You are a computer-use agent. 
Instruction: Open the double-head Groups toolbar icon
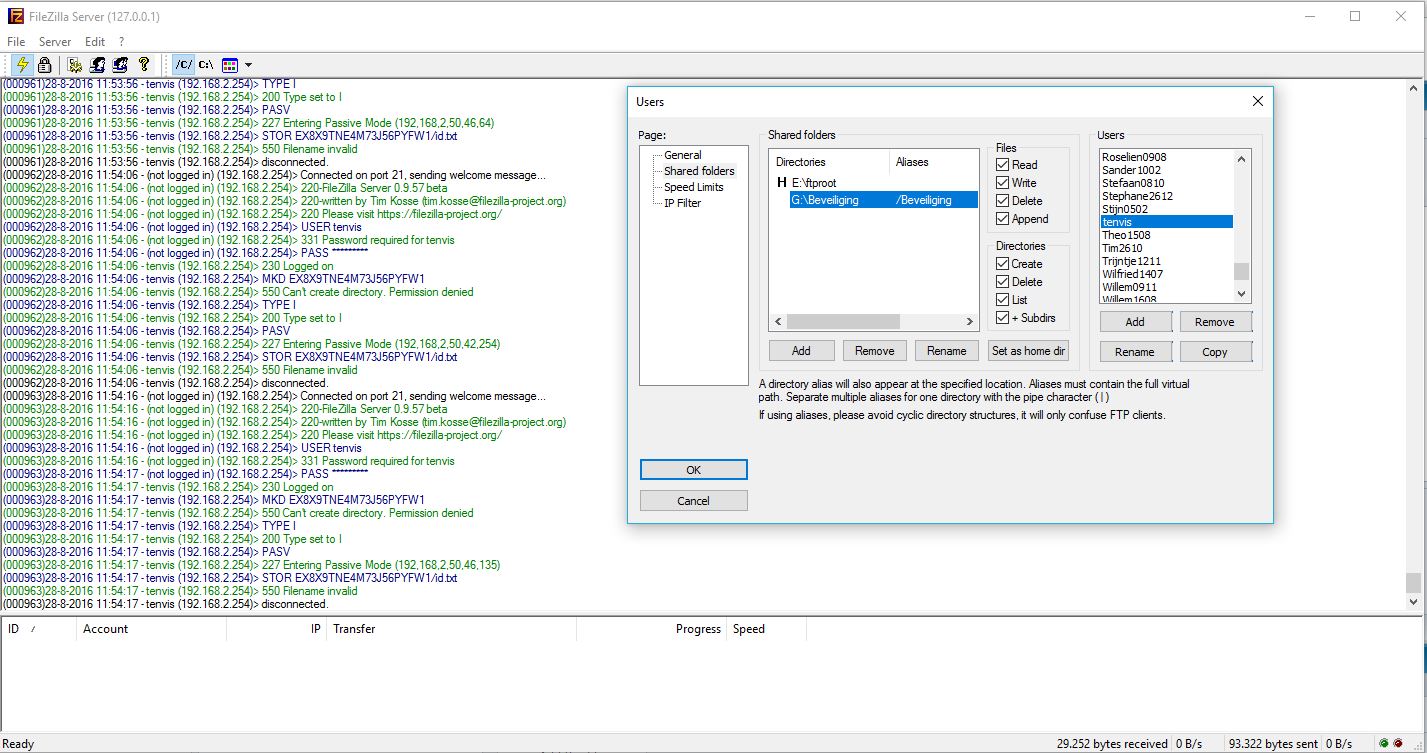coord(120,64)
